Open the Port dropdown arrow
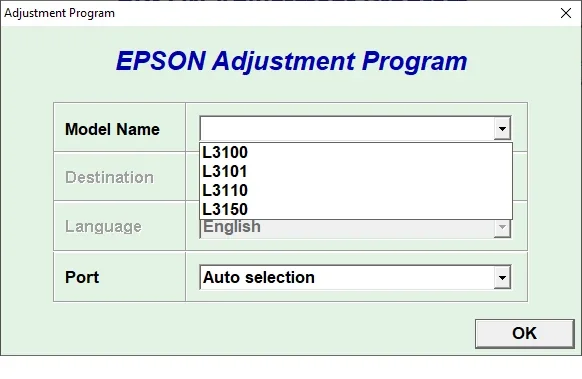 [x=502, y=278]
